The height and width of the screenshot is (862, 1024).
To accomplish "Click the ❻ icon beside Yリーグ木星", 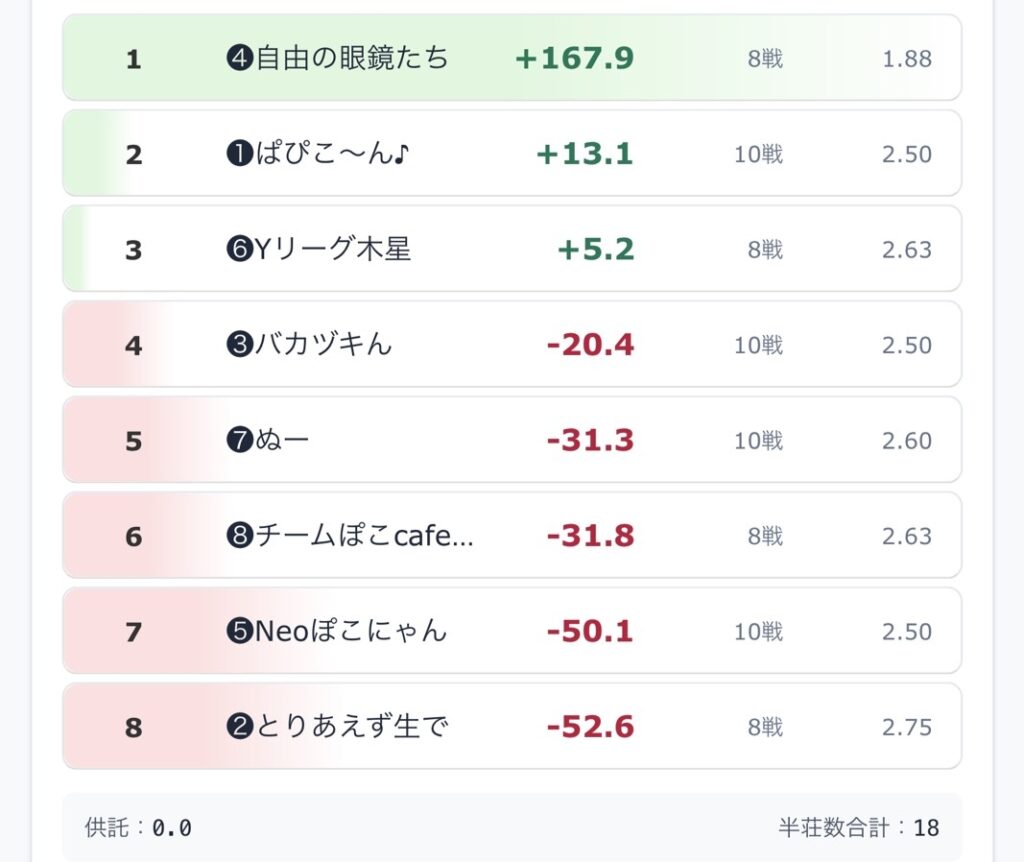I will pos(240,249).
